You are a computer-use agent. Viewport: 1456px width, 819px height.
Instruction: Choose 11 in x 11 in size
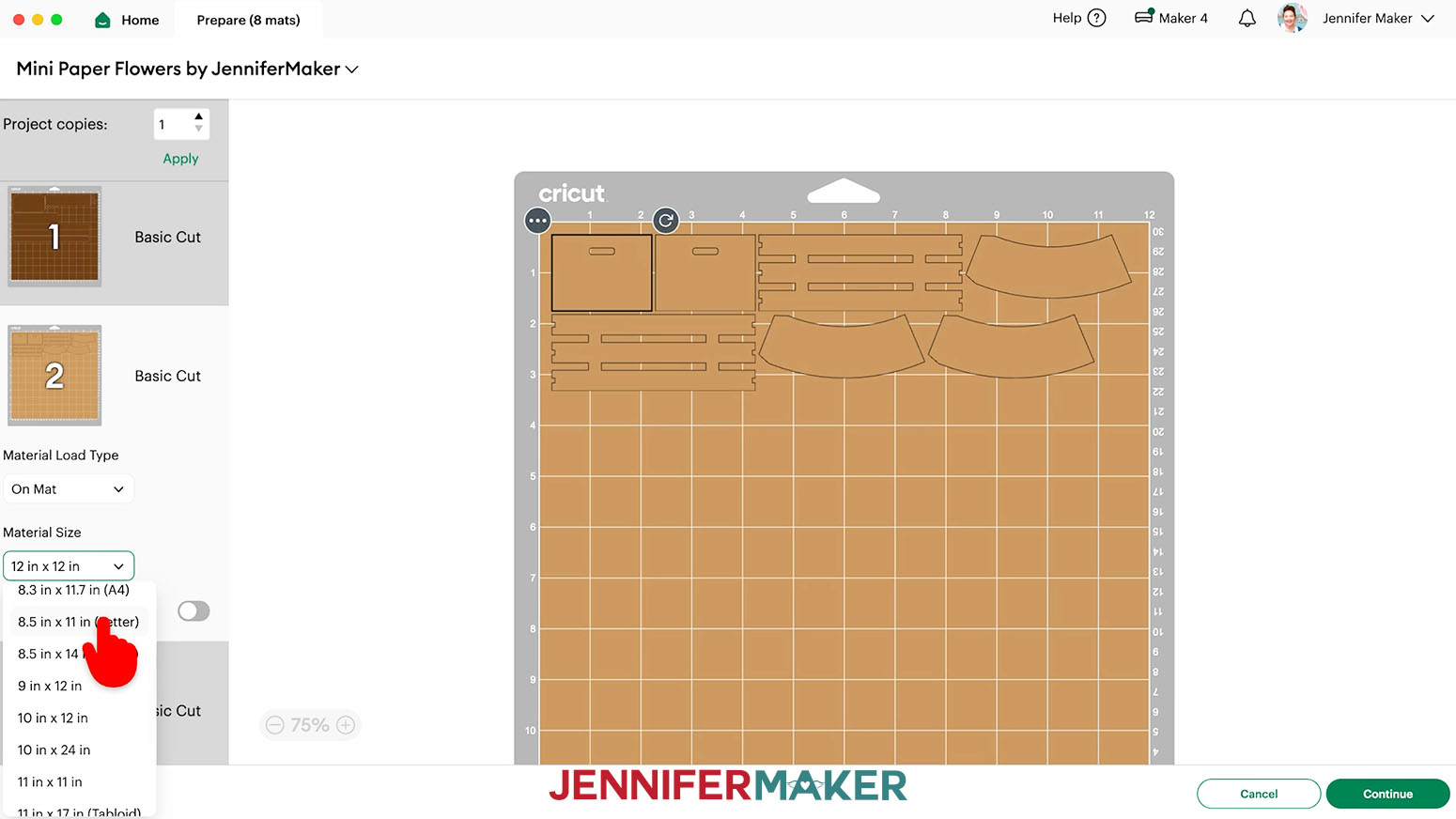click(x=50, y=781)
